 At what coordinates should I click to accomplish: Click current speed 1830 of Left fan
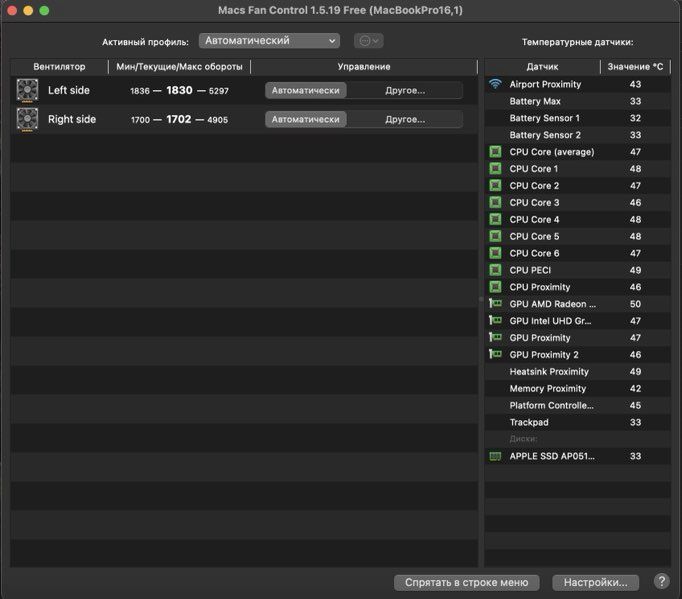[179, 90]
